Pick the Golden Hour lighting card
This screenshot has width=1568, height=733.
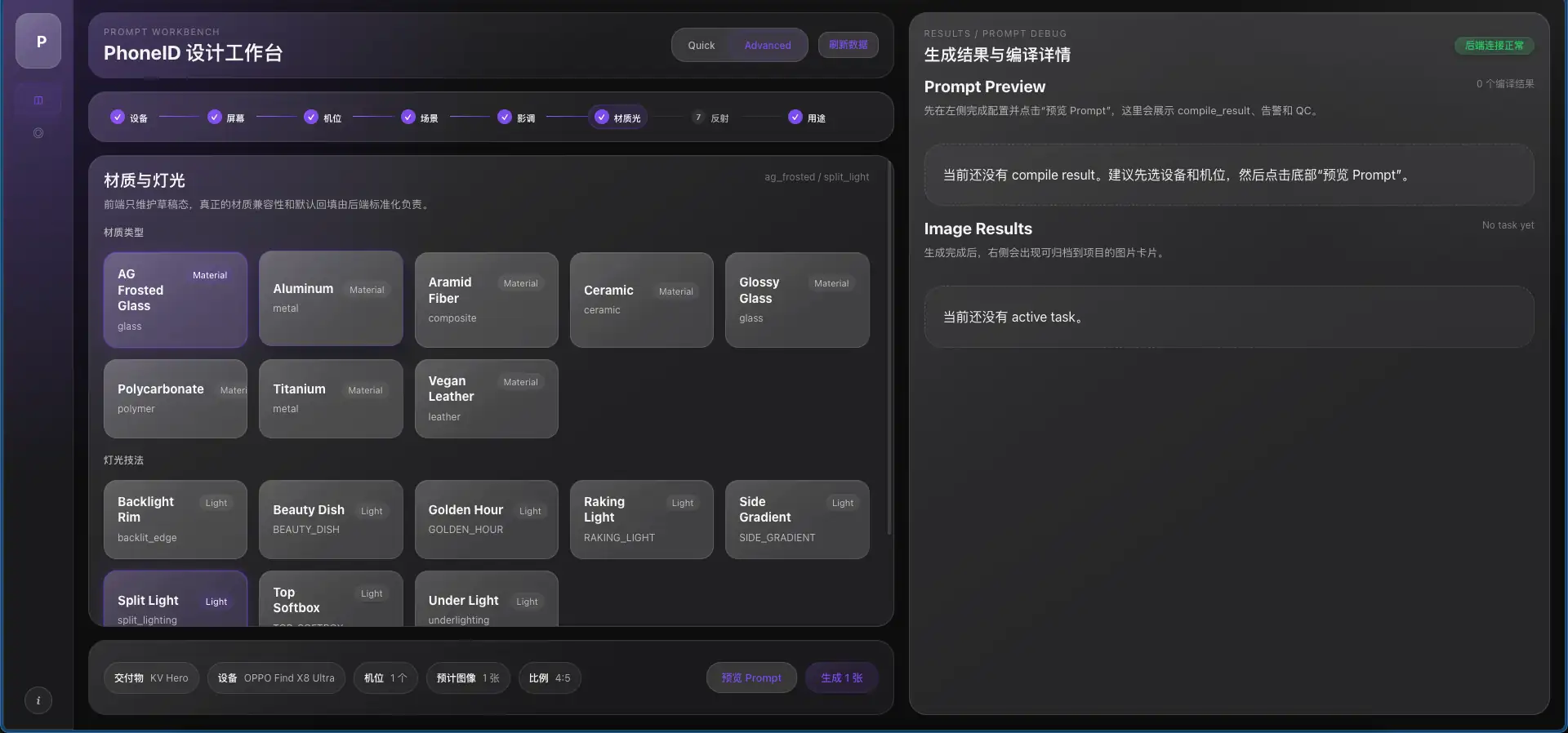[487, 519]
